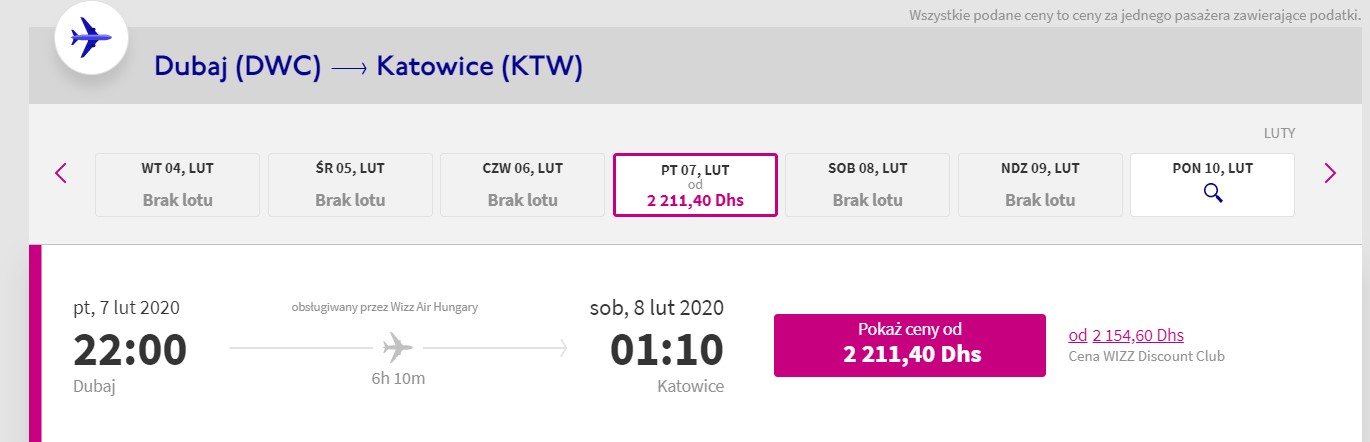The width and height of the screenshot is (1370, 442).
Task: Click the Cena WIZZ Discount Club label
Action: pos(1146,356)
